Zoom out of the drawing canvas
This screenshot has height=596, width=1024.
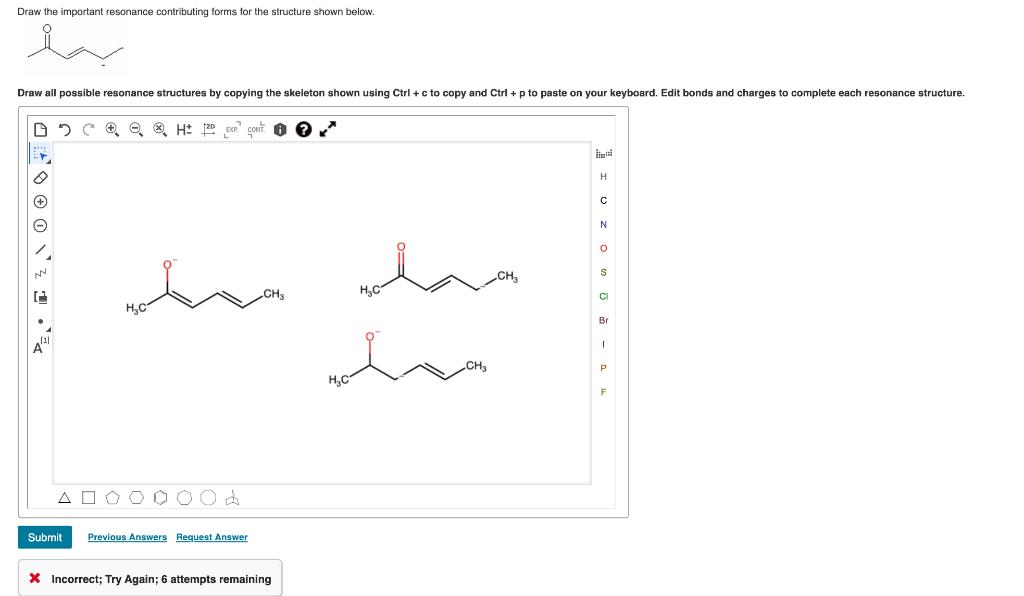tap(136, 129)
